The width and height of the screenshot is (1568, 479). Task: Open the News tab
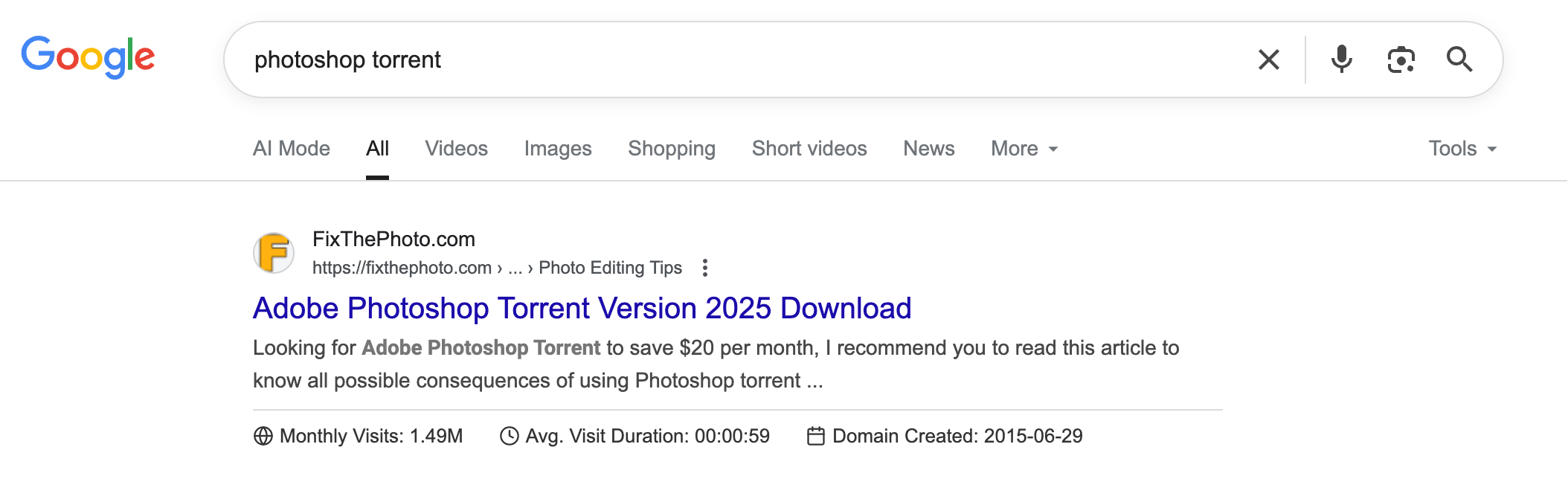click(929, 149)
